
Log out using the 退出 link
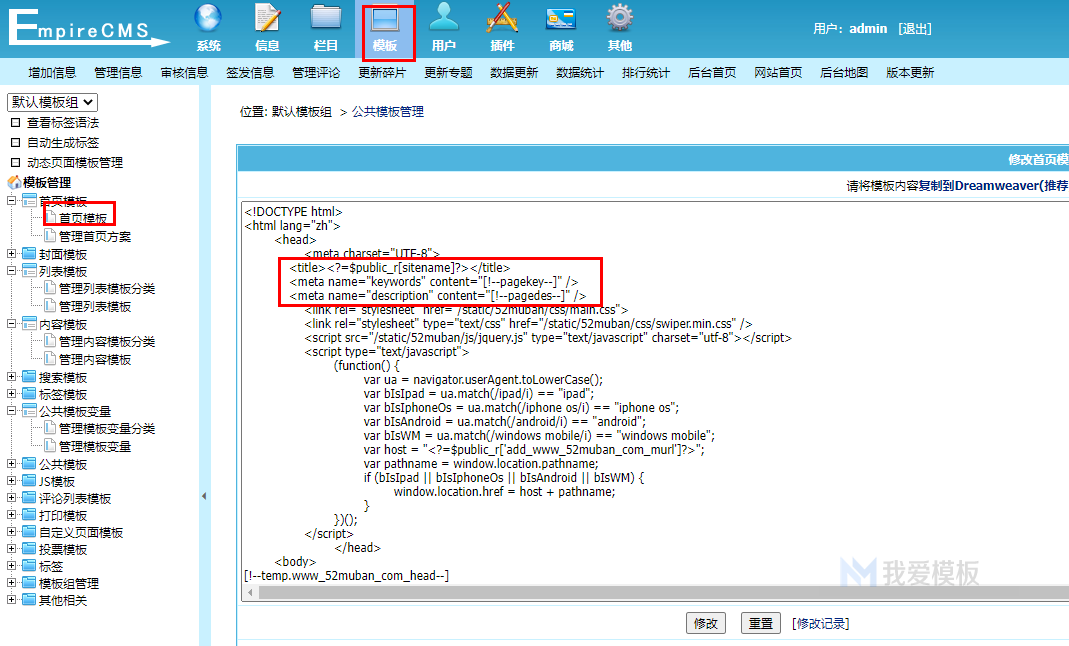pyautogui.click(x=915, y=29)
